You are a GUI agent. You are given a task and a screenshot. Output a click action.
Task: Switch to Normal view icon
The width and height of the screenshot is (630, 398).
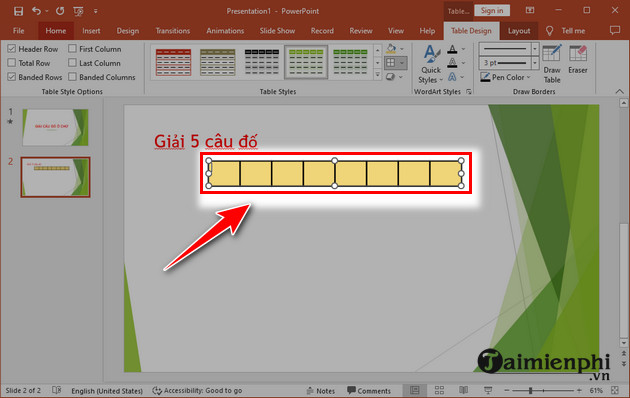[x=415, y=390]
